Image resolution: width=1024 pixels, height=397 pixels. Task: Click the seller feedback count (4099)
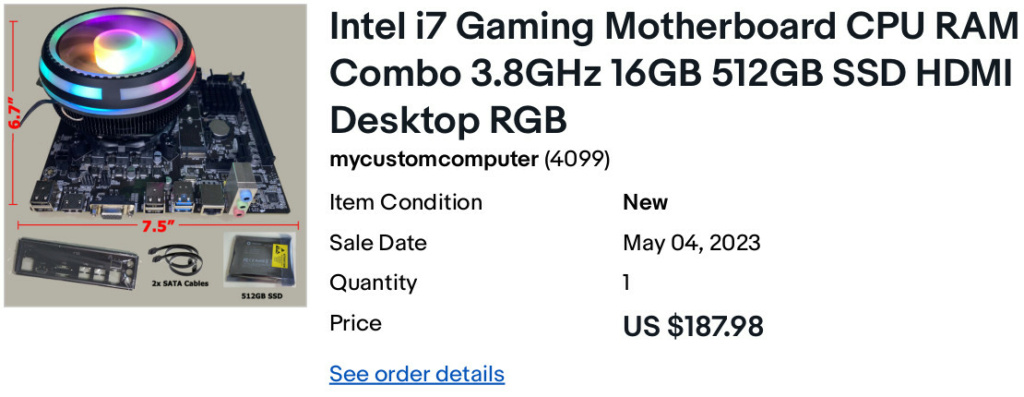(x=577, y=159)
